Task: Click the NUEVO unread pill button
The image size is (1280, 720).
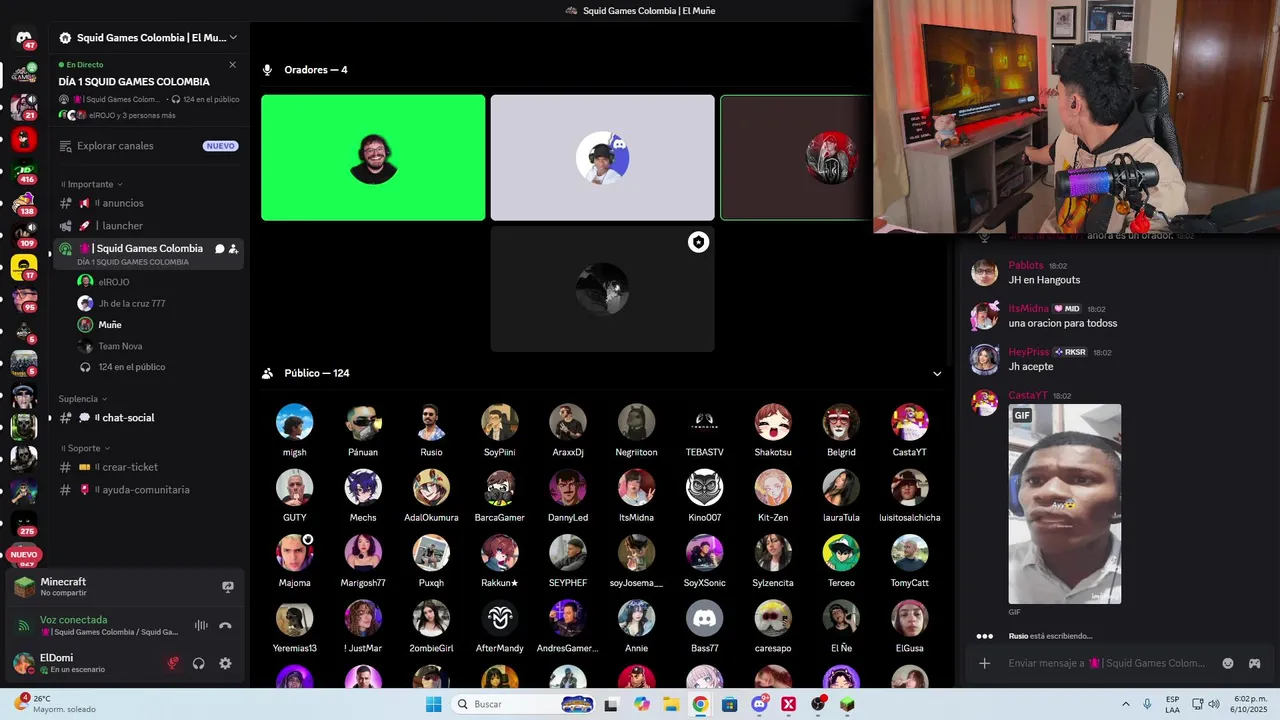Action: [x=24, y=554]
